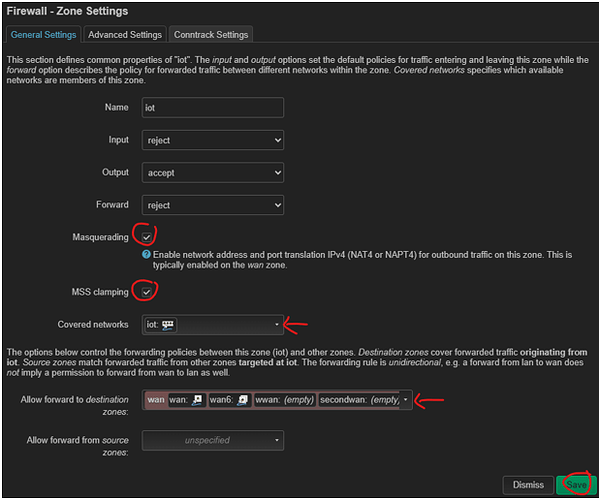Click the wan interface icon in destination zones
This screenshot has width=599, height=500.
coord(197,400)
